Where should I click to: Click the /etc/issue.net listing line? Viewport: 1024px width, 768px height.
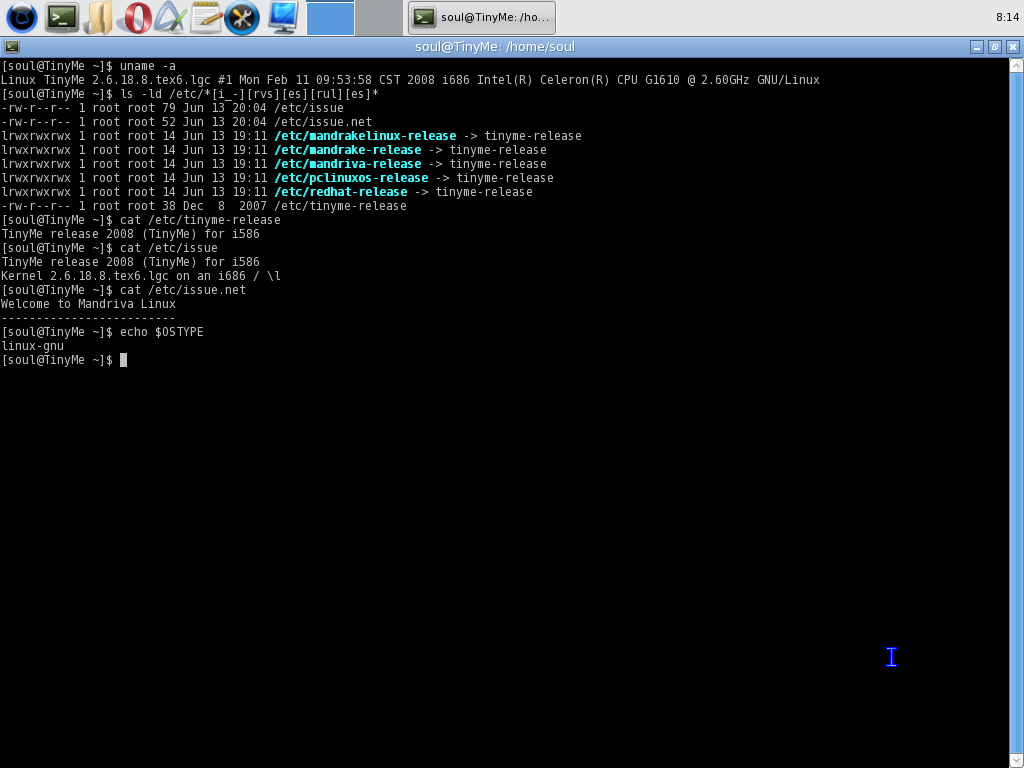point(186,122)
